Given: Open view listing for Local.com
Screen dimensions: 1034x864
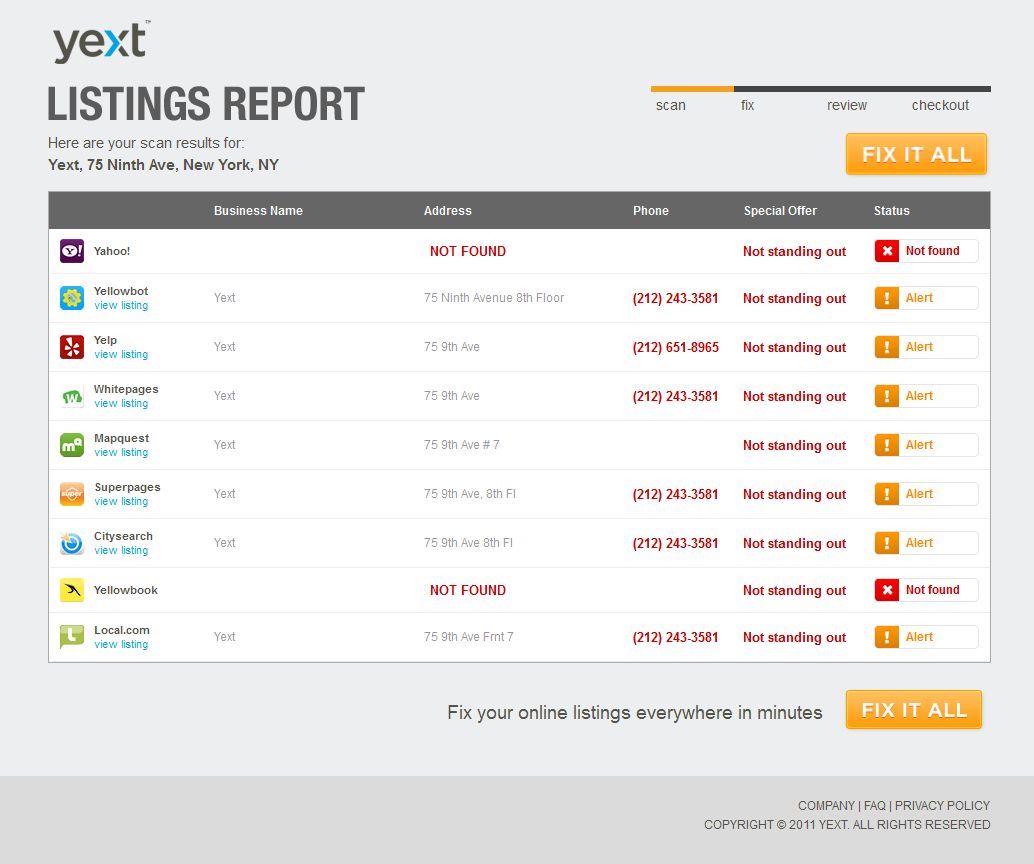Looking at the screenshot, I should (121, 644).
